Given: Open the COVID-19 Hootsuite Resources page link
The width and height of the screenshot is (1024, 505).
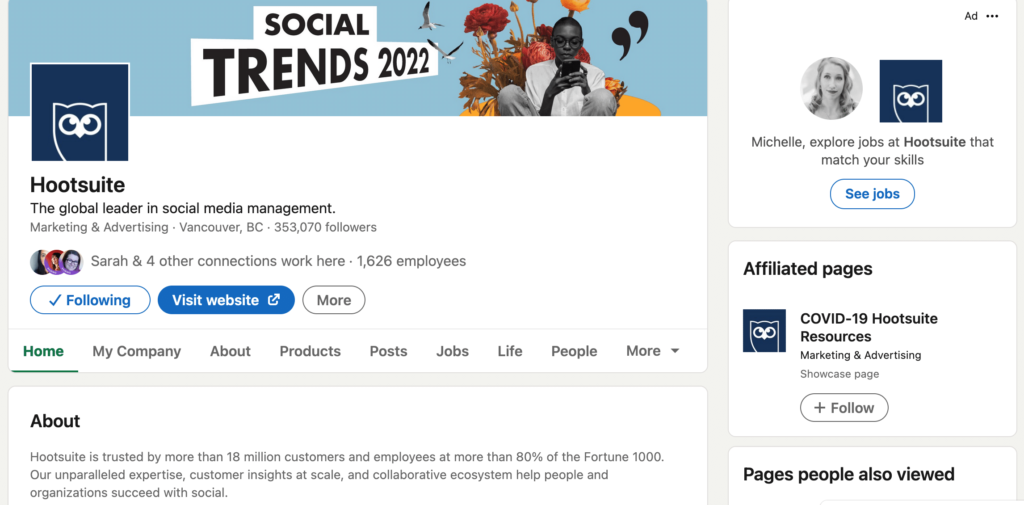Looking at the screenshot, I should (868, 327).
